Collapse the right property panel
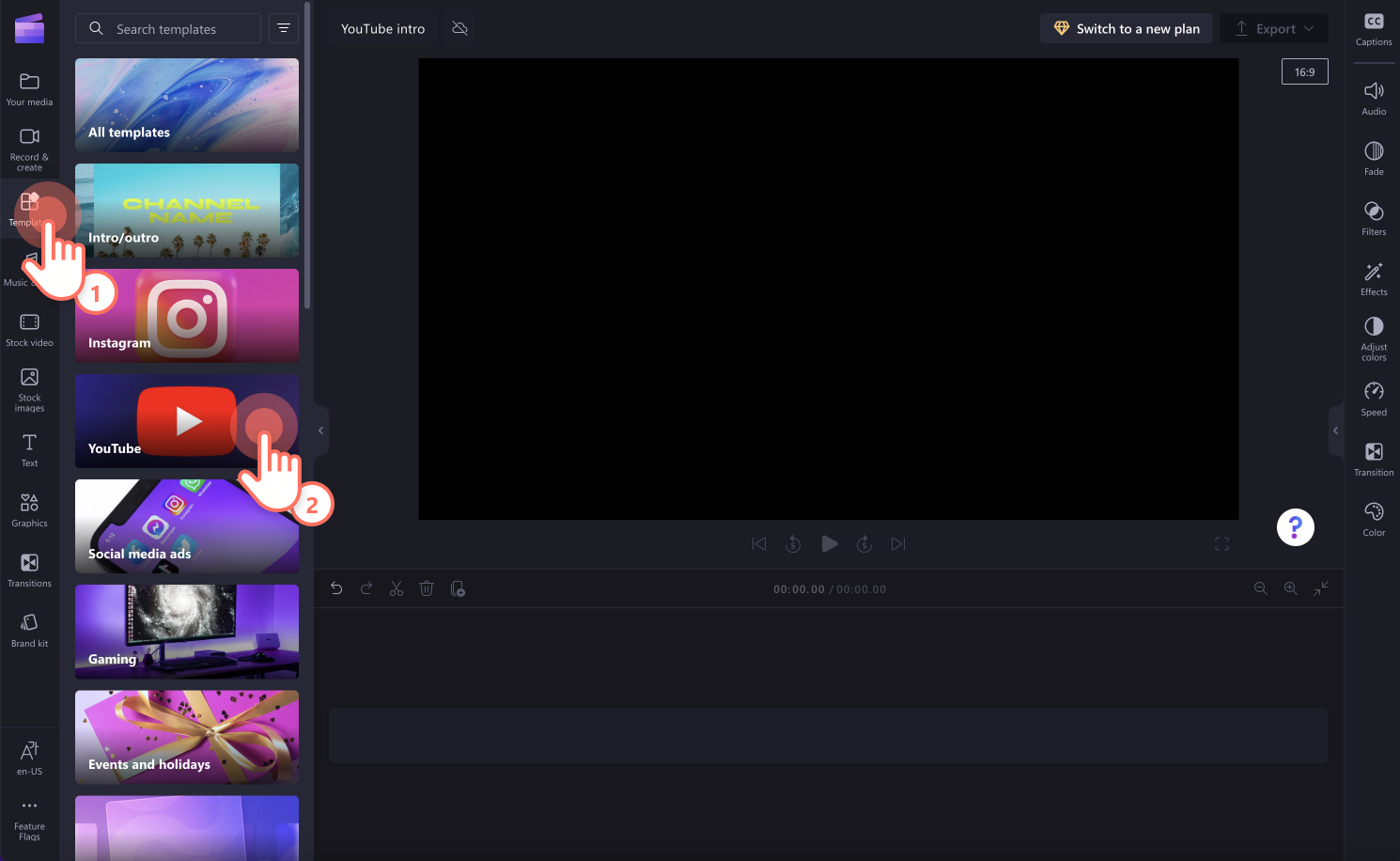Screen dimensions: 1400x861 [1335, 430]
